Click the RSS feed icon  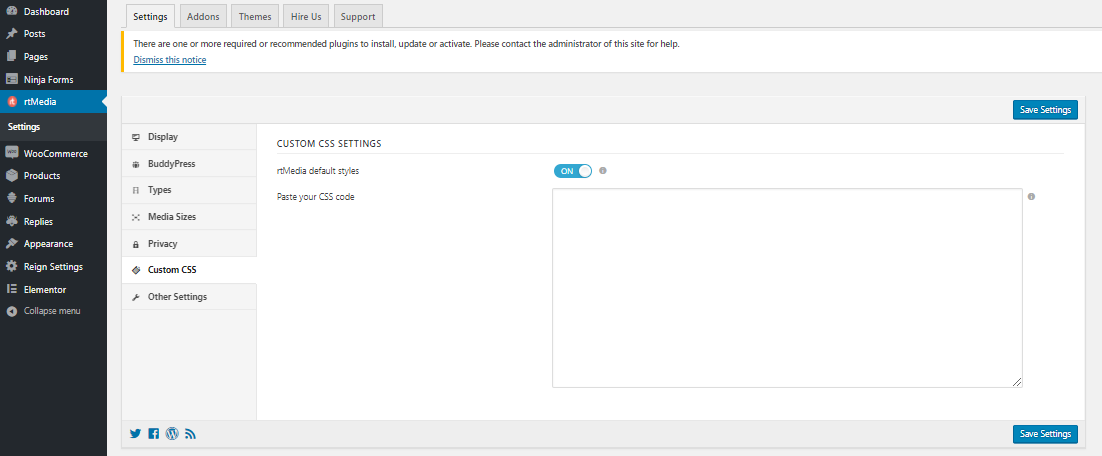(x=190, y=434)
